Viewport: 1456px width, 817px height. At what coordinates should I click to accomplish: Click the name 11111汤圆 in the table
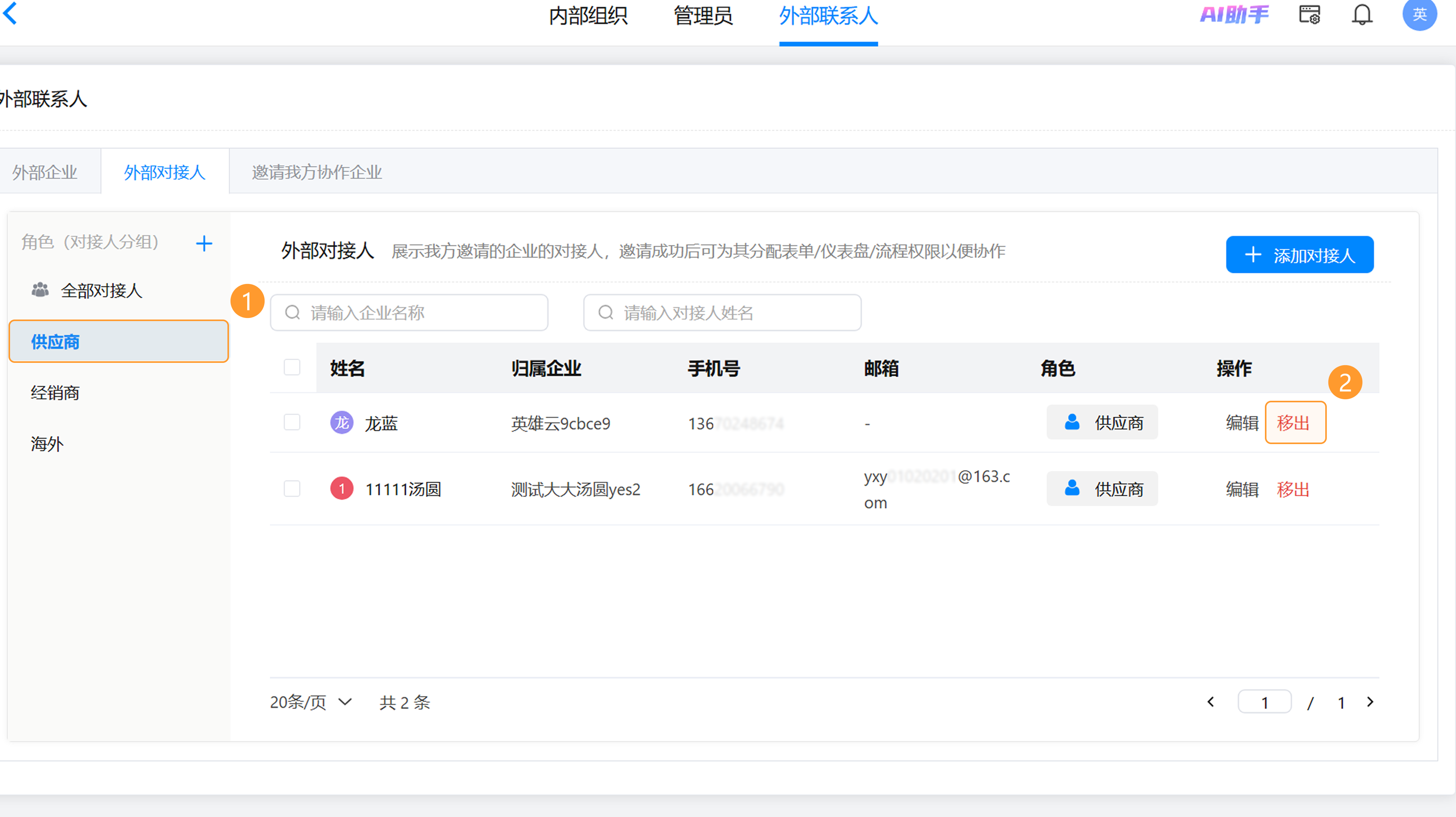coord(403,489)
